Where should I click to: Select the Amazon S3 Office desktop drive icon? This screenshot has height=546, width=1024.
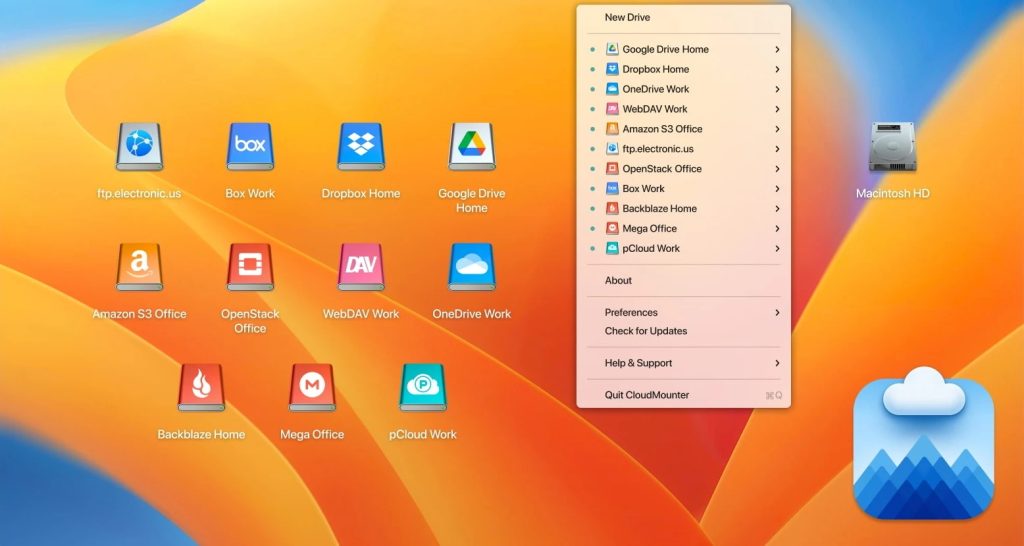(x=139, y=266)
